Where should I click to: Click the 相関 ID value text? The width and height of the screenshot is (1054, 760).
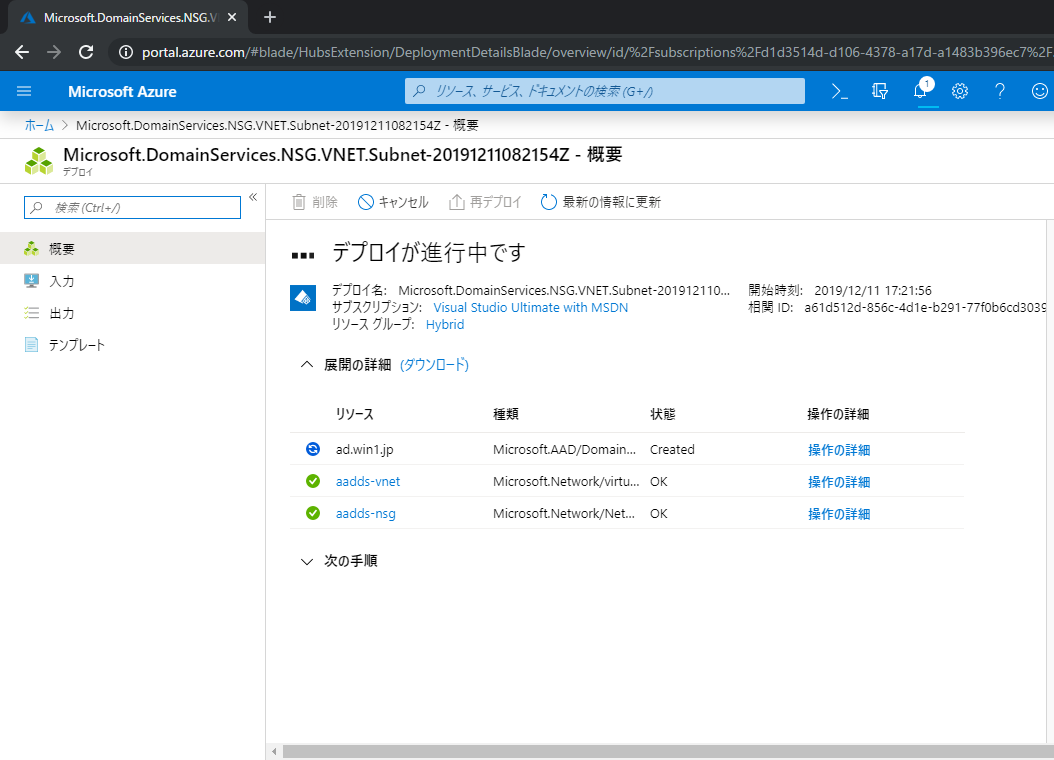[x=925, y=308]
